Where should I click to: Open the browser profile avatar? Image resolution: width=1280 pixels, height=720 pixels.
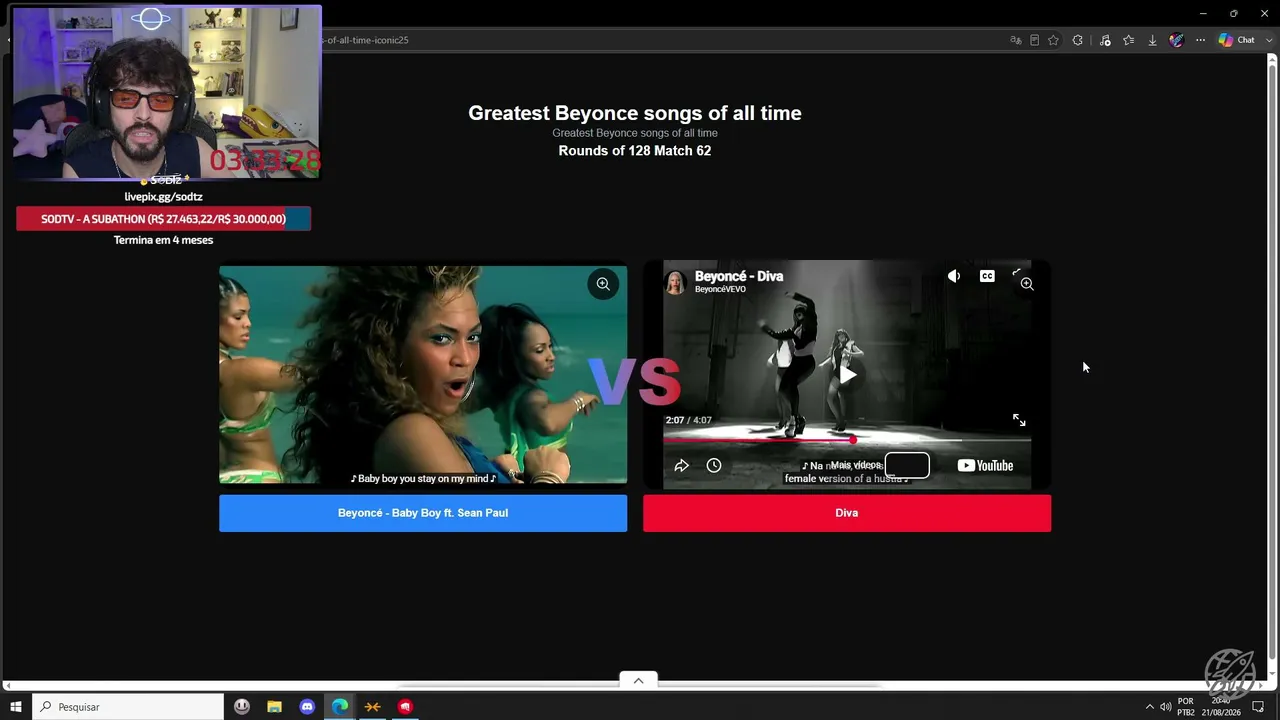(x=1177, y=40)
